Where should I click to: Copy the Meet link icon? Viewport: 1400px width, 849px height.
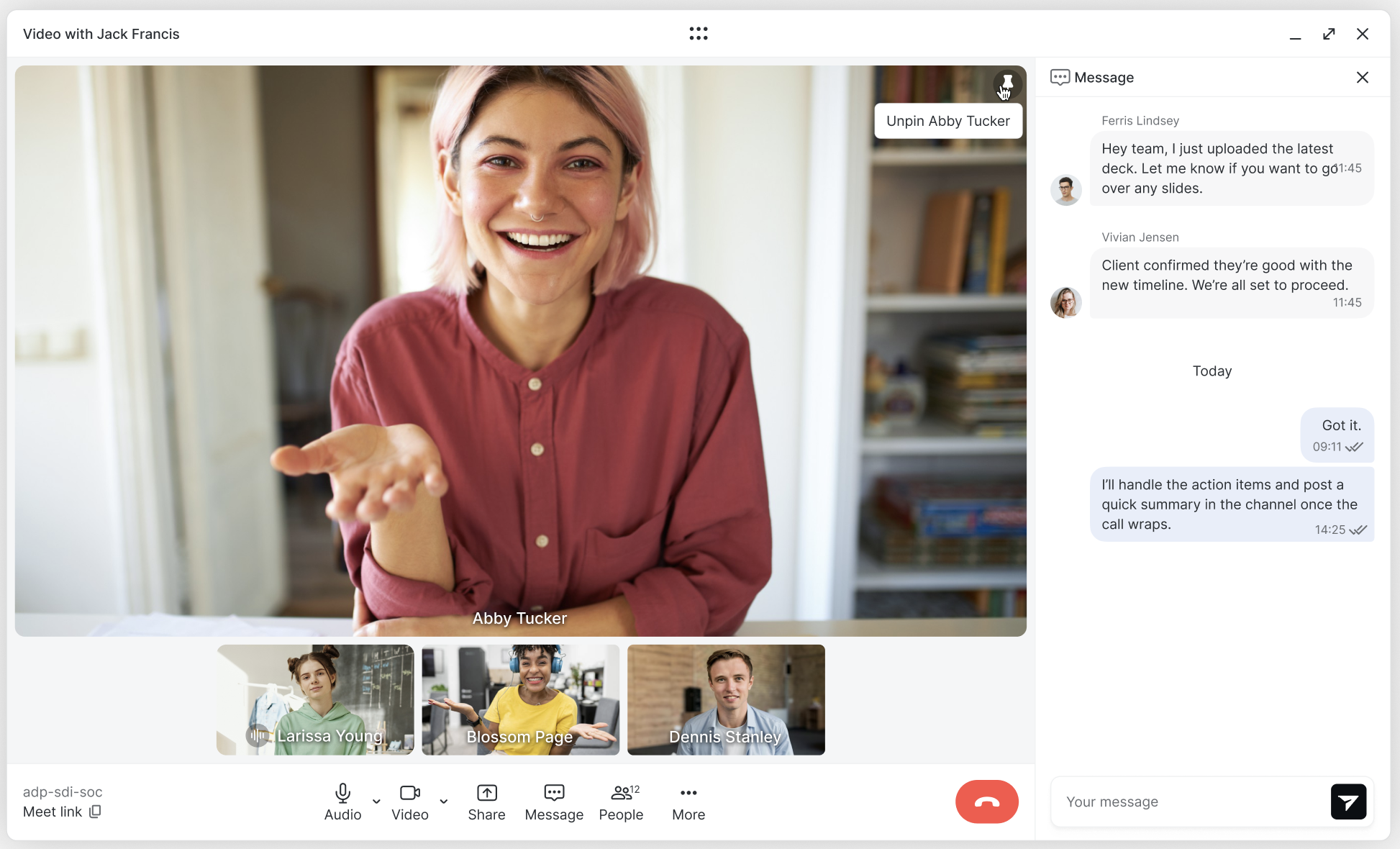tap(95, 812)
